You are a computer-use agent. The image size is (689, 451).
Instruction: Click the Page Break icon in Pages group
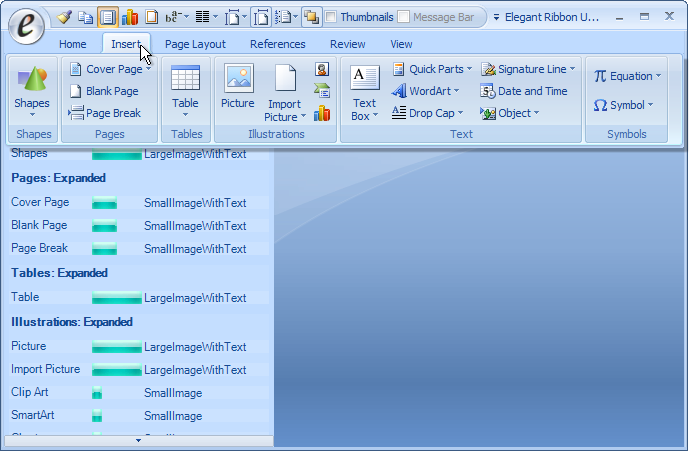tap(76, 113)
